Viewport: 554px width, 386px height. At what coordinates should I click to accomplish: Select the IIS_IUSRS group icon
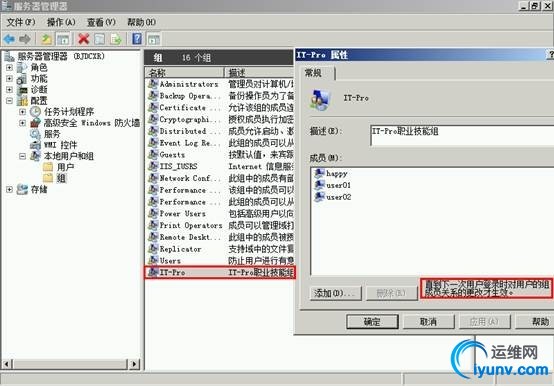(153, 166)
